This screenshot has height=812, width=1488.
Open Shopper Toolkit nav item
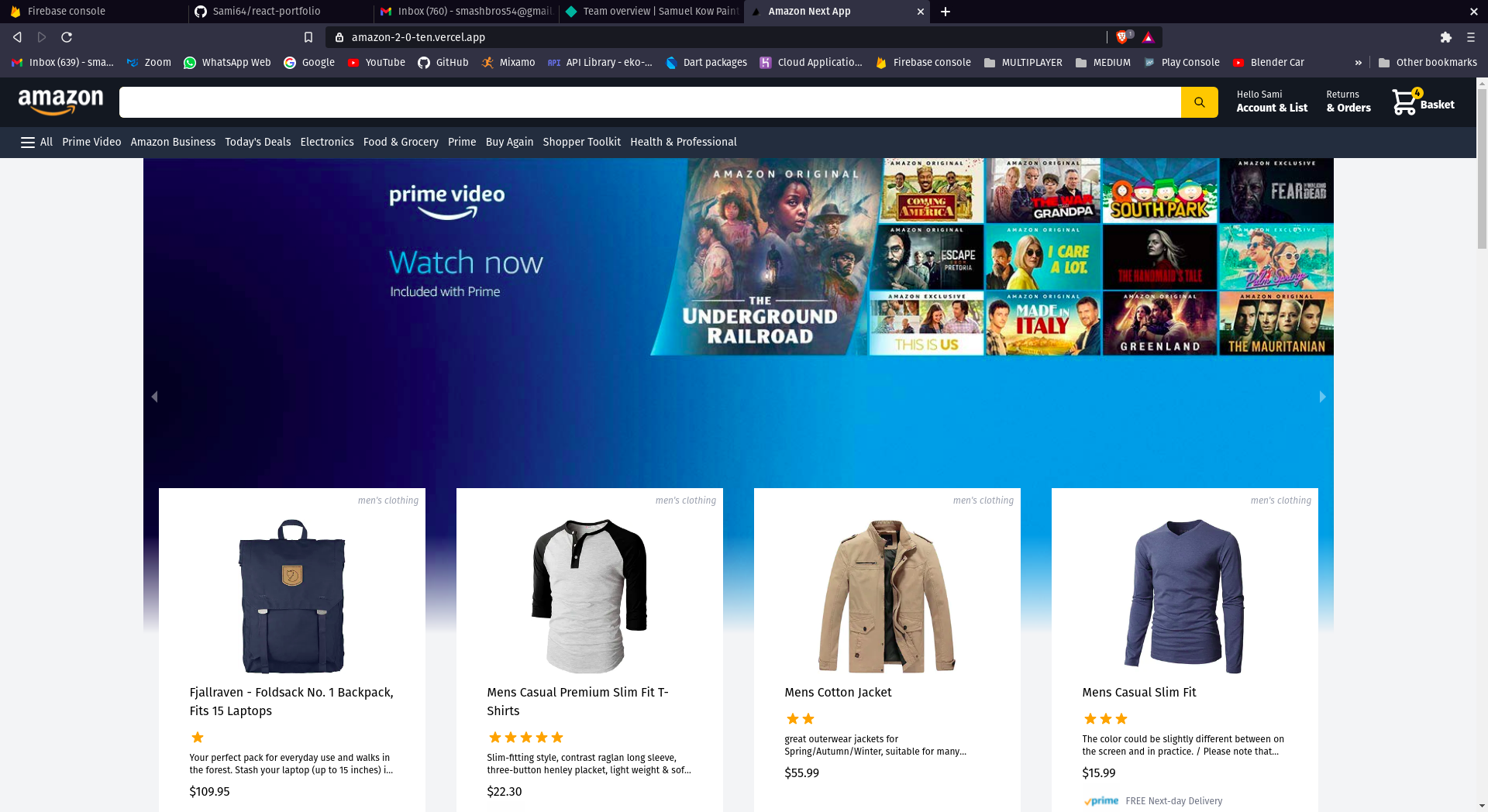[581, 142]
